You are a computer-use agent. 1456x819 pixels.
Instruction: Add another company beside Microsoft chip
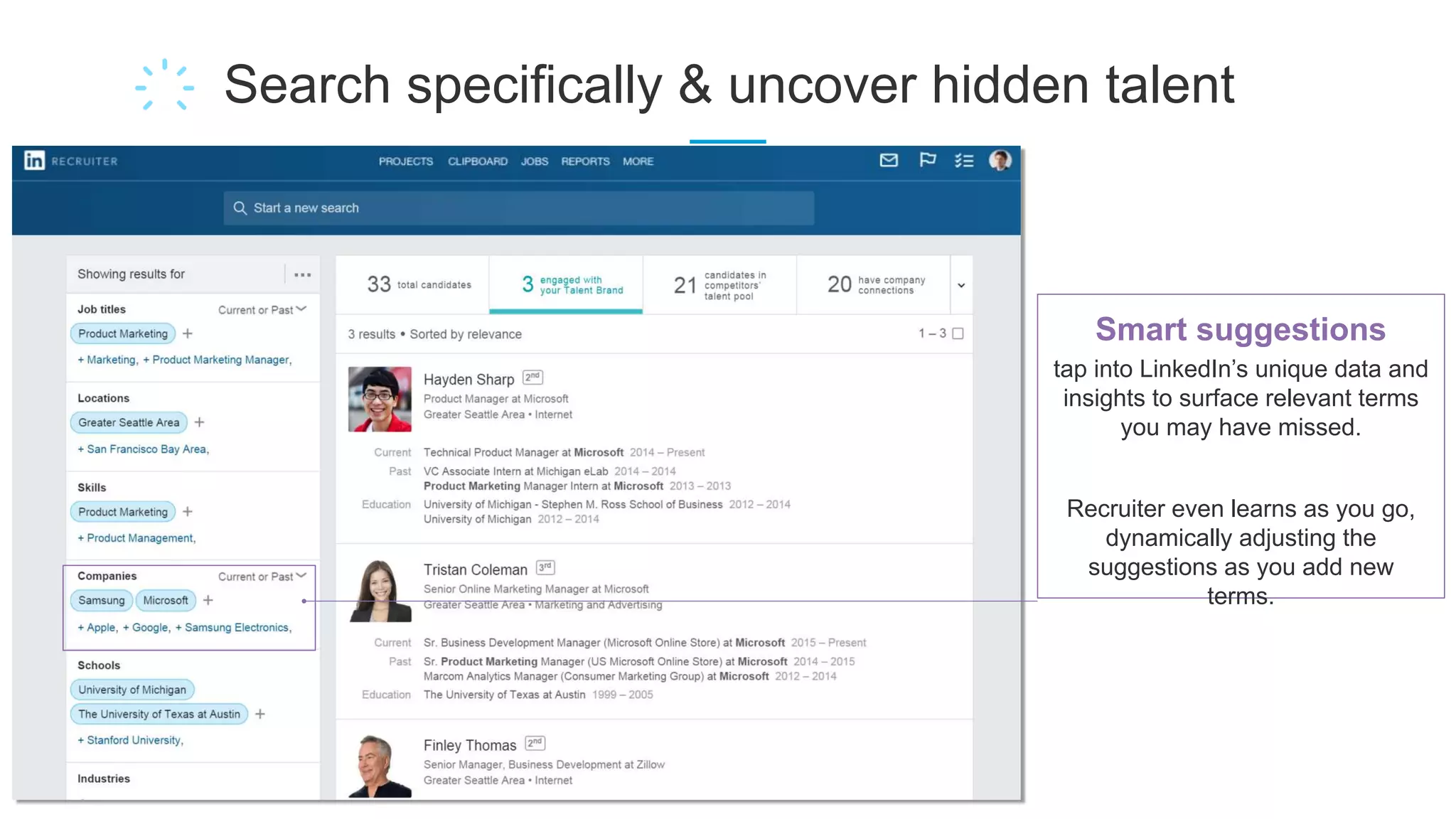tap(208, 601)
